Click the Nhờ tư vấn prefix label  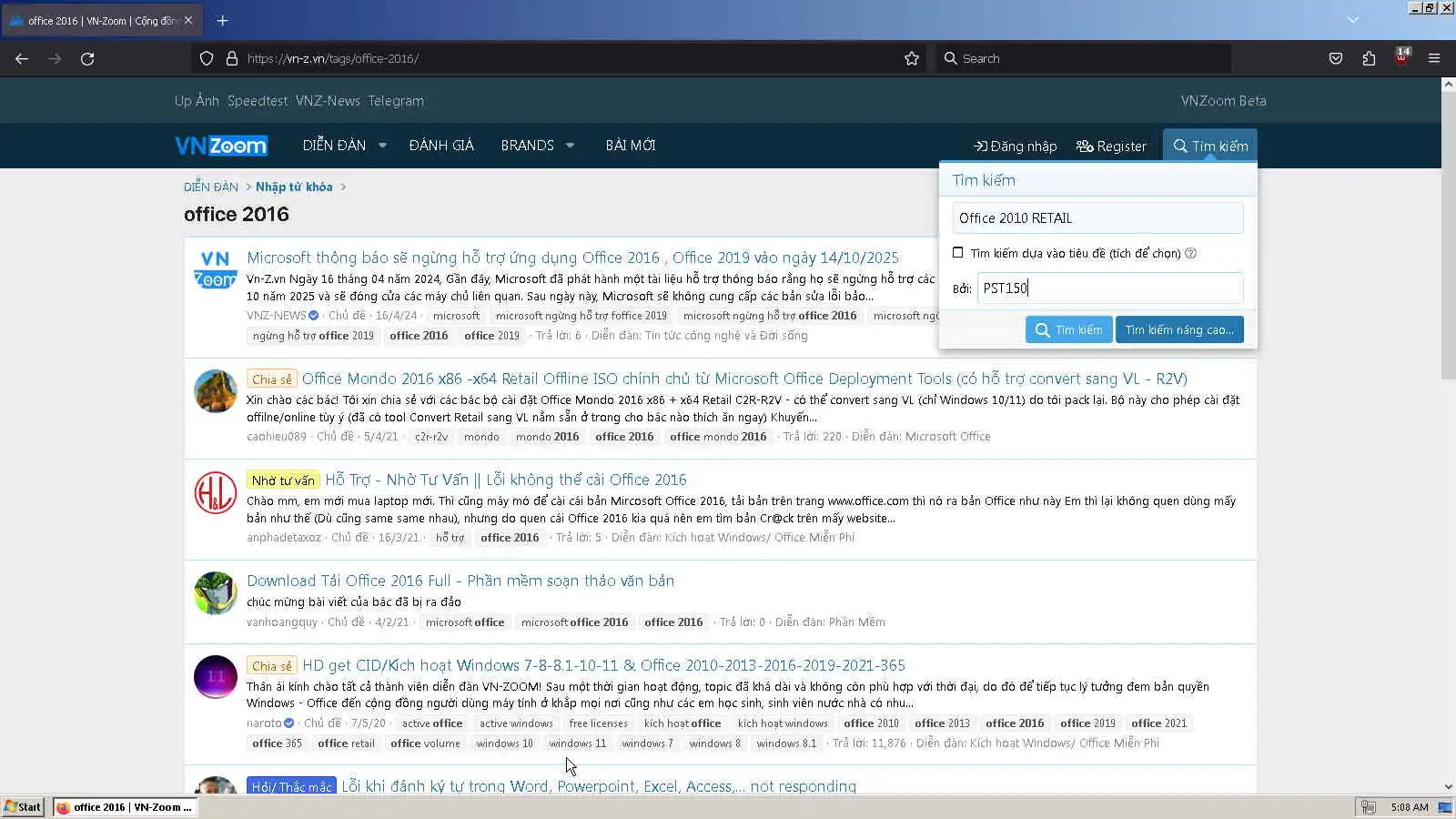click(x=283, y=480)
